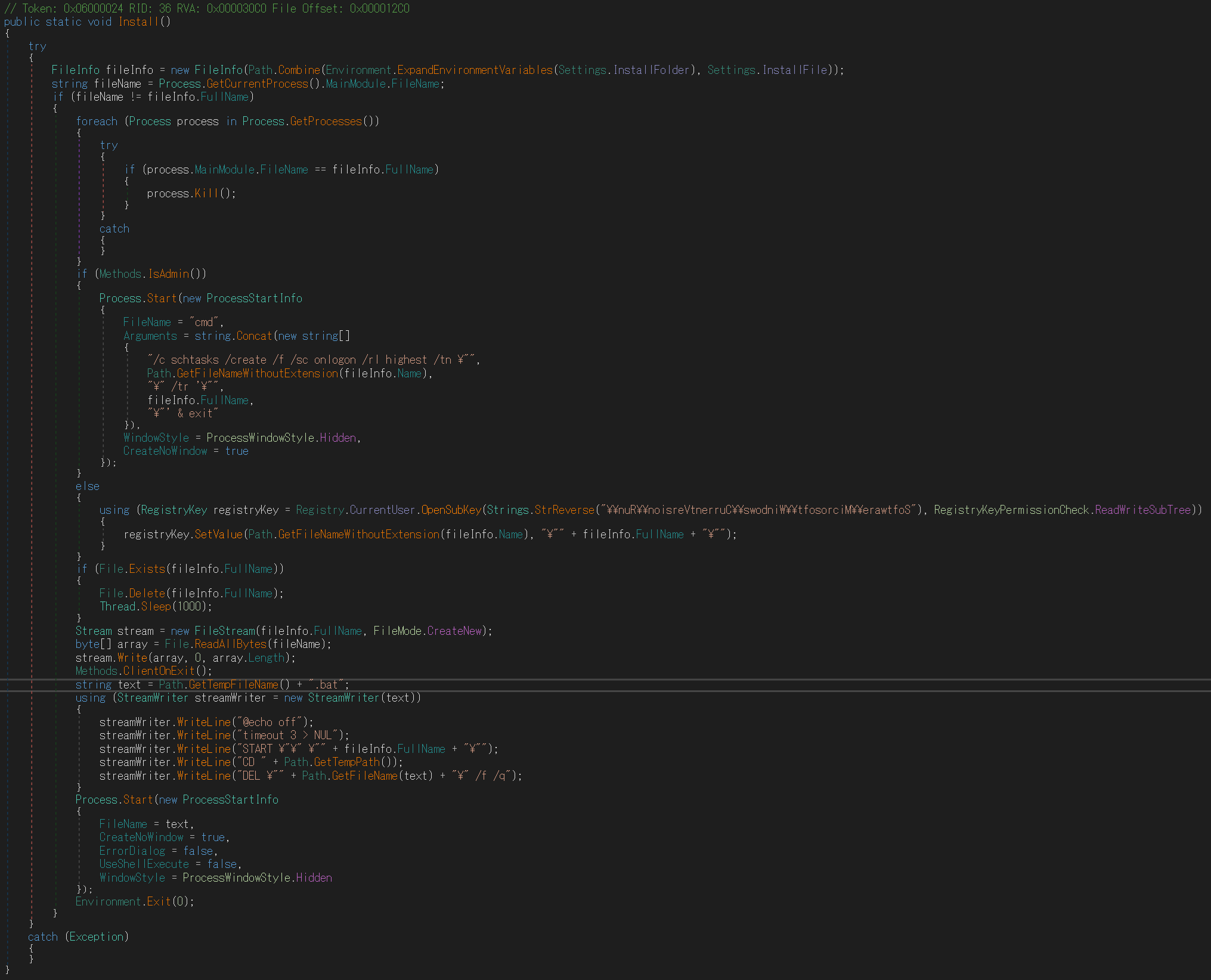This screenshot has width=1211, height=980.
Task: Click the Install method name in declaration
Action: [138, 22]
